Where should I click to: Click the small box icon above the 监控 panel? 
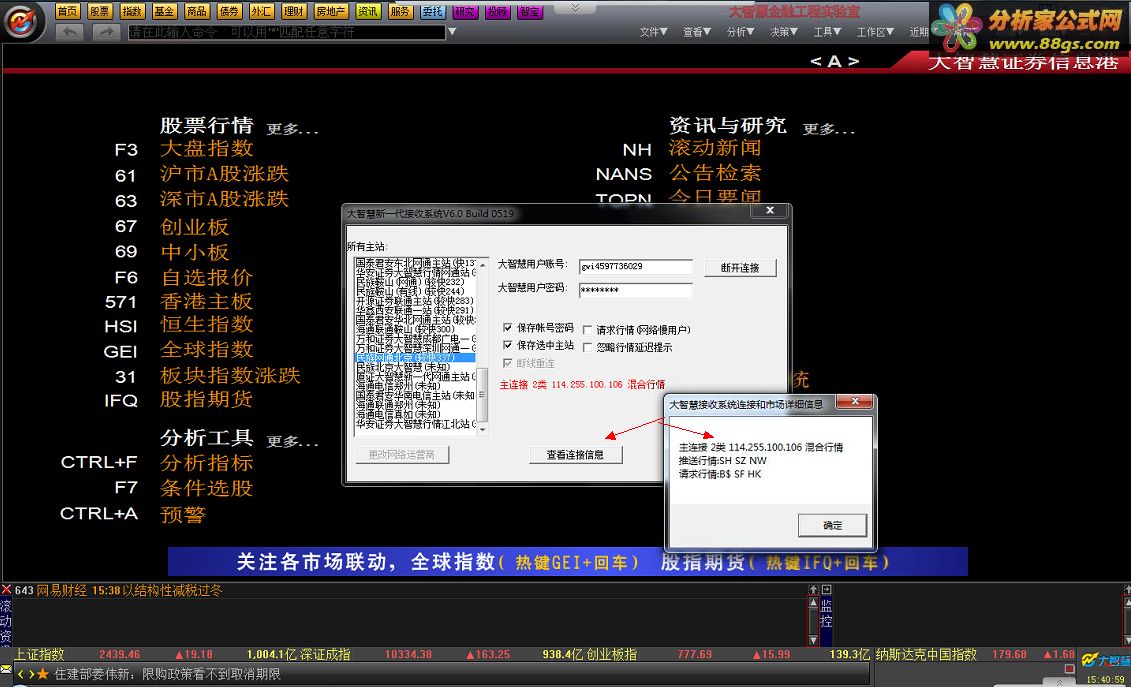click(827, 590)
